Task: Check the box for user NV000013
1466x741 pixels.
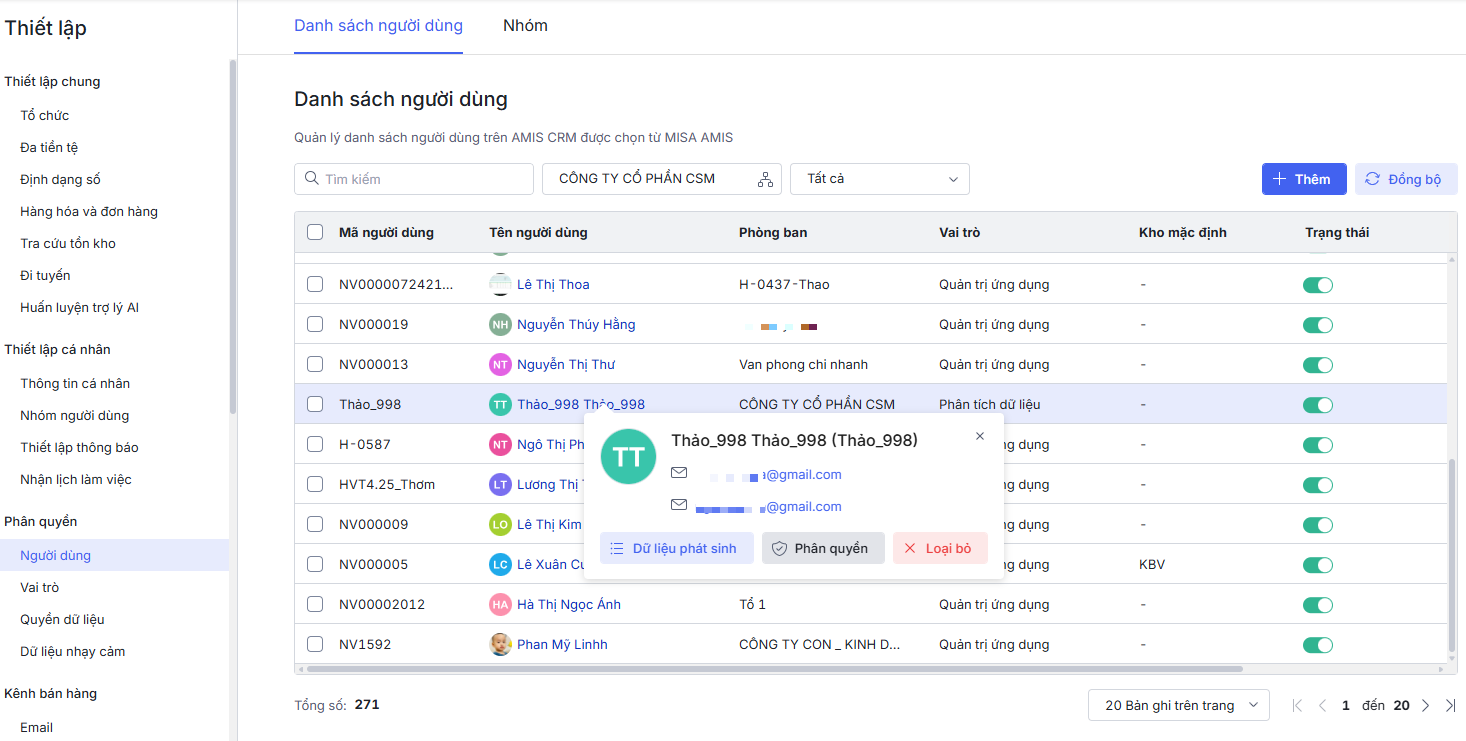Action: [315, 364]
